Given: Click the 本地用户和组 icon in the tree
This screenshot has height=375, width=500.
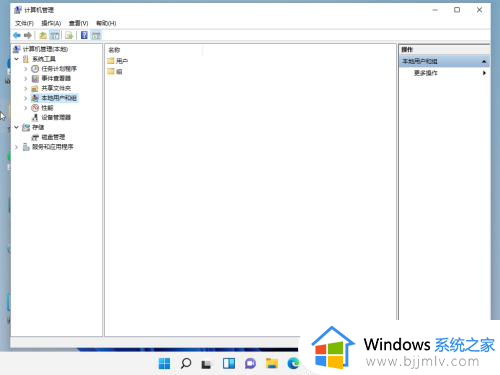Looking at the screenshot, I should point(35,98).
